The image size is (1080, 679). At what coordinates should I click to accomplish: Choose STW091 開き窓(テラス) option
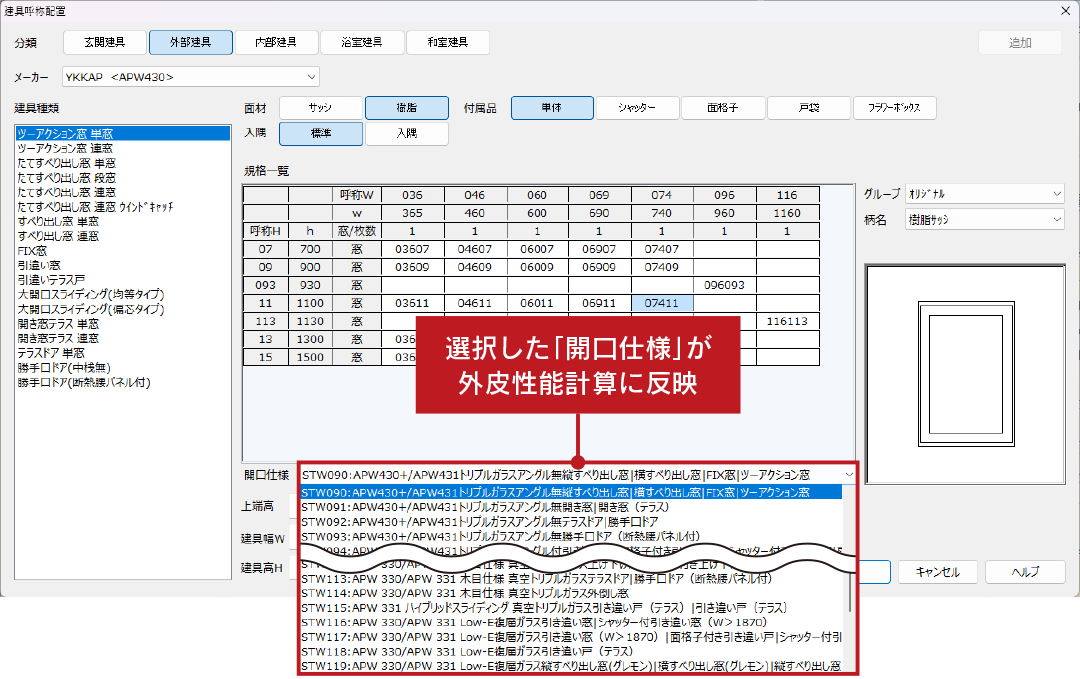pyautogui.click(x=571, y=507)
